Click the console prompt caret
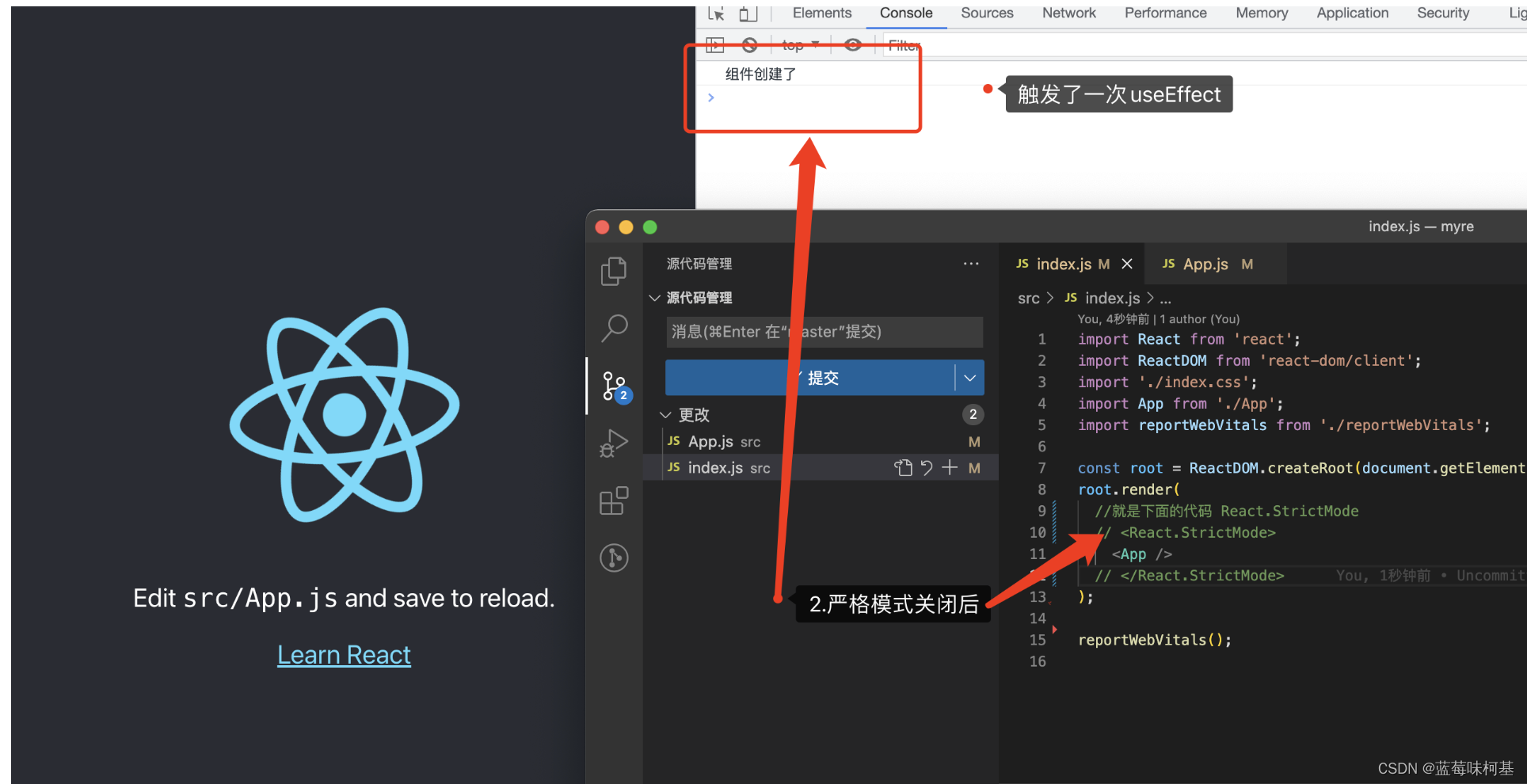 (x=711, y=97)
